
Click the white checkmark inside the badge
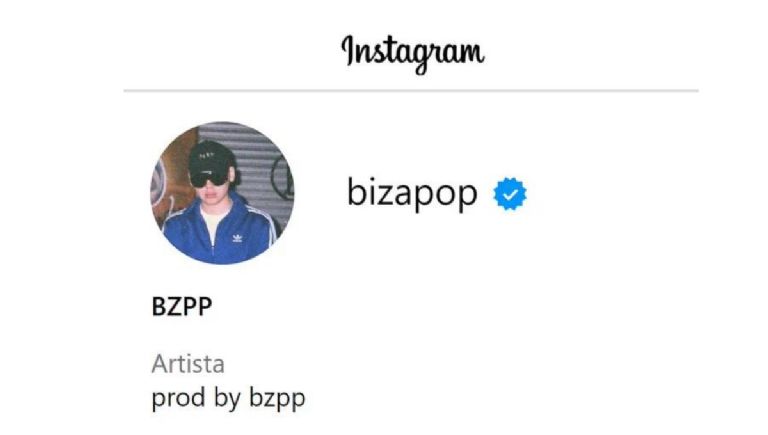[510, 194]
